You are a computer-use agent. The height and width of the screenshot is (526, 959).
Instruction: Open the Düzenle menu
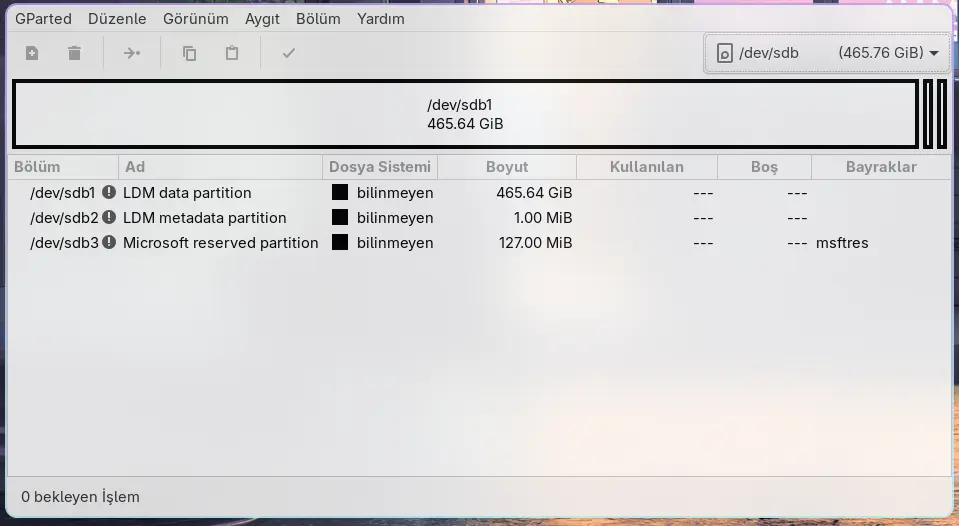tap(117, 19)
